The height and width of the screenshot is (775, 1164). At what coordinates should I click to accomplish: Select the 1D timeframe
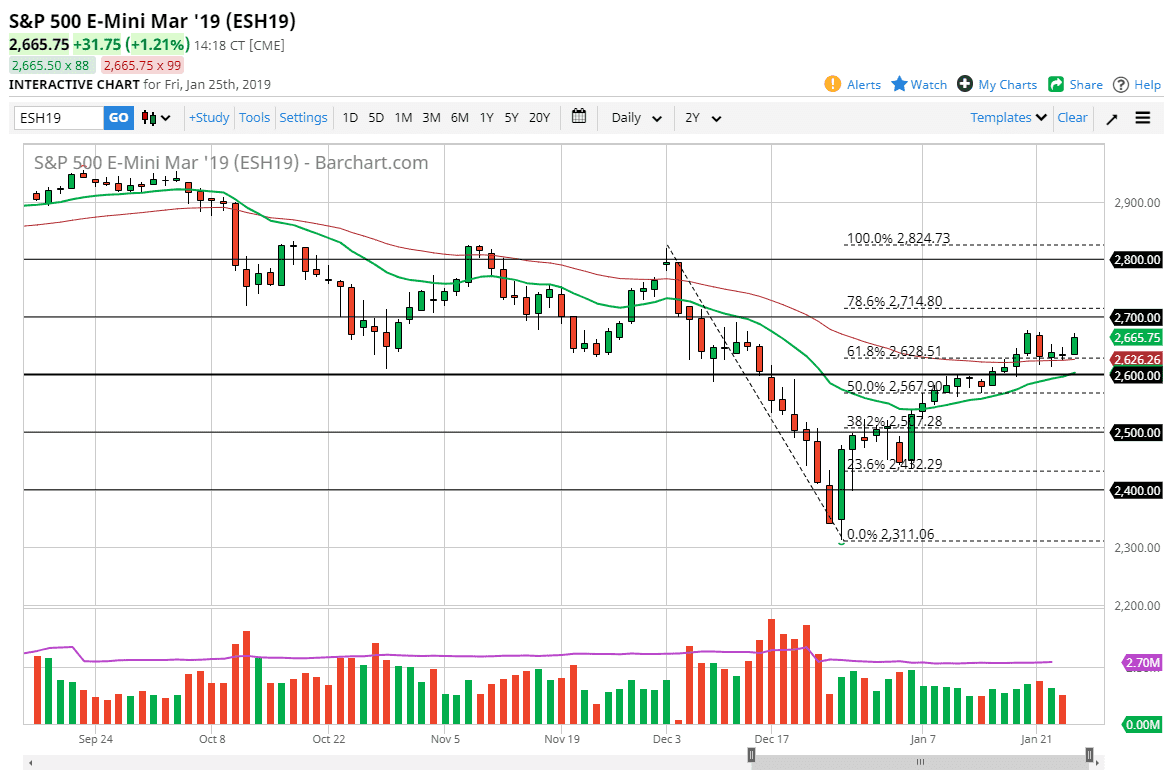350,117
